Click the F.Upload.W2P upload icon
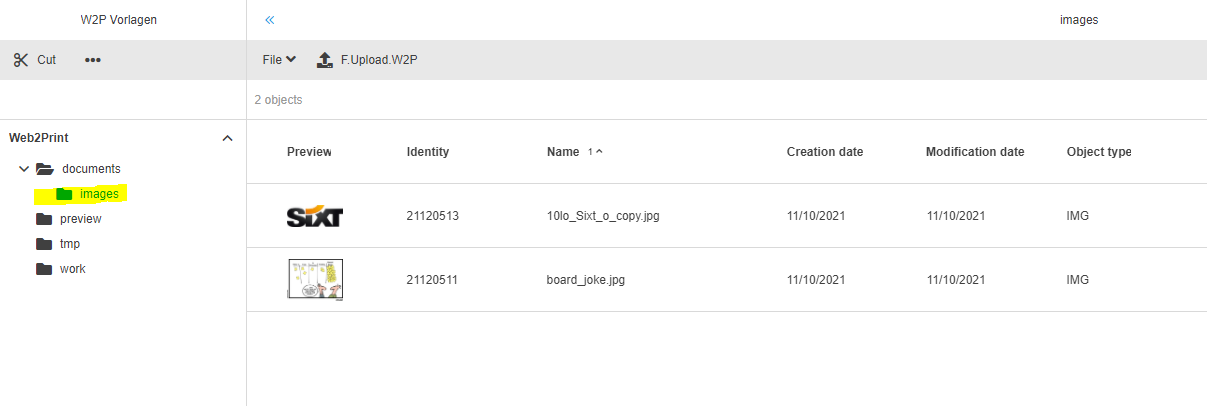Image resolution: width=1207 pixels, height=406 pixels. point(324,60)
